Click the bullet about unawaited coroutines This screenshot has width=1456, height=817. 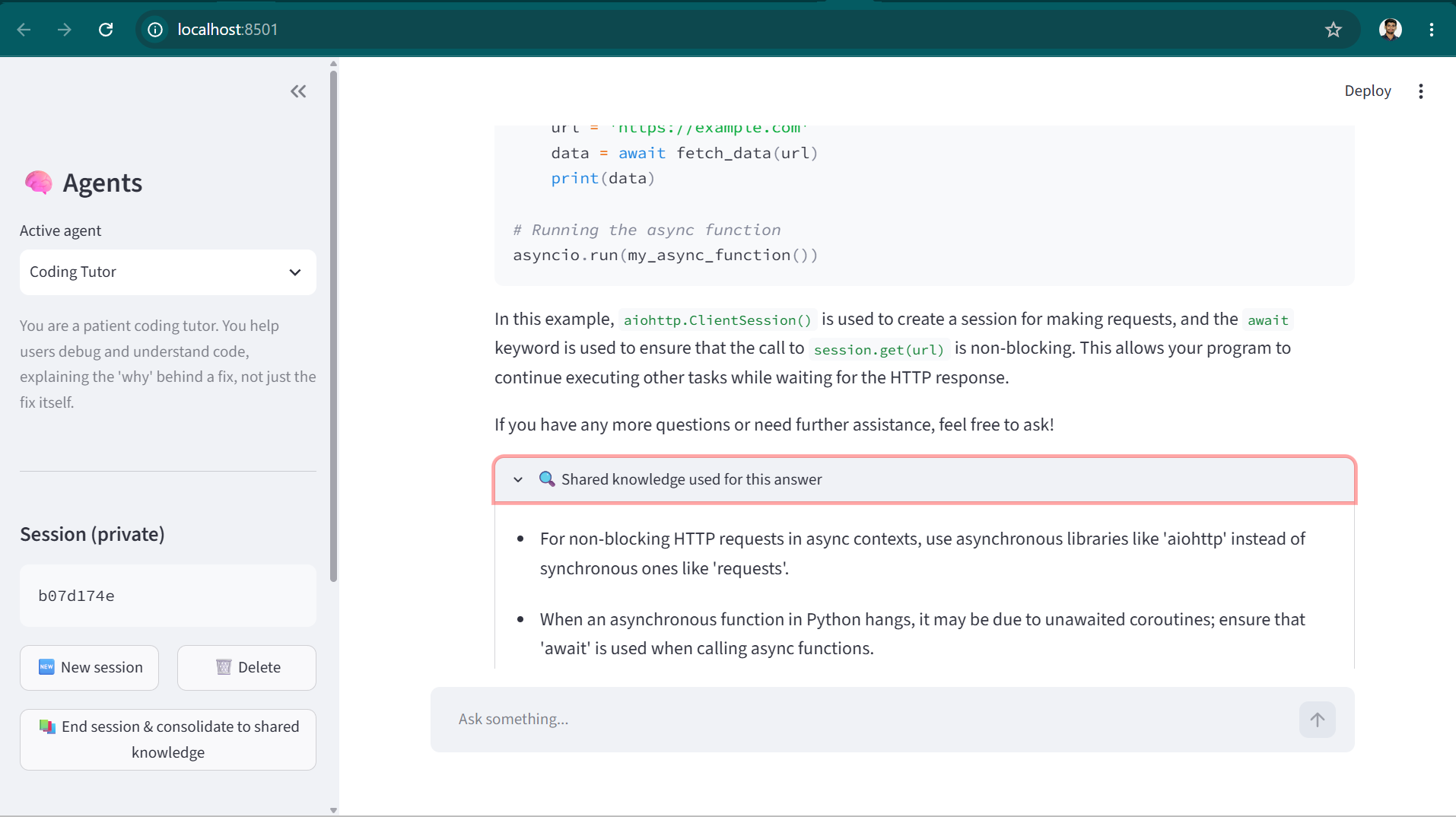click(x=923, y=634)
